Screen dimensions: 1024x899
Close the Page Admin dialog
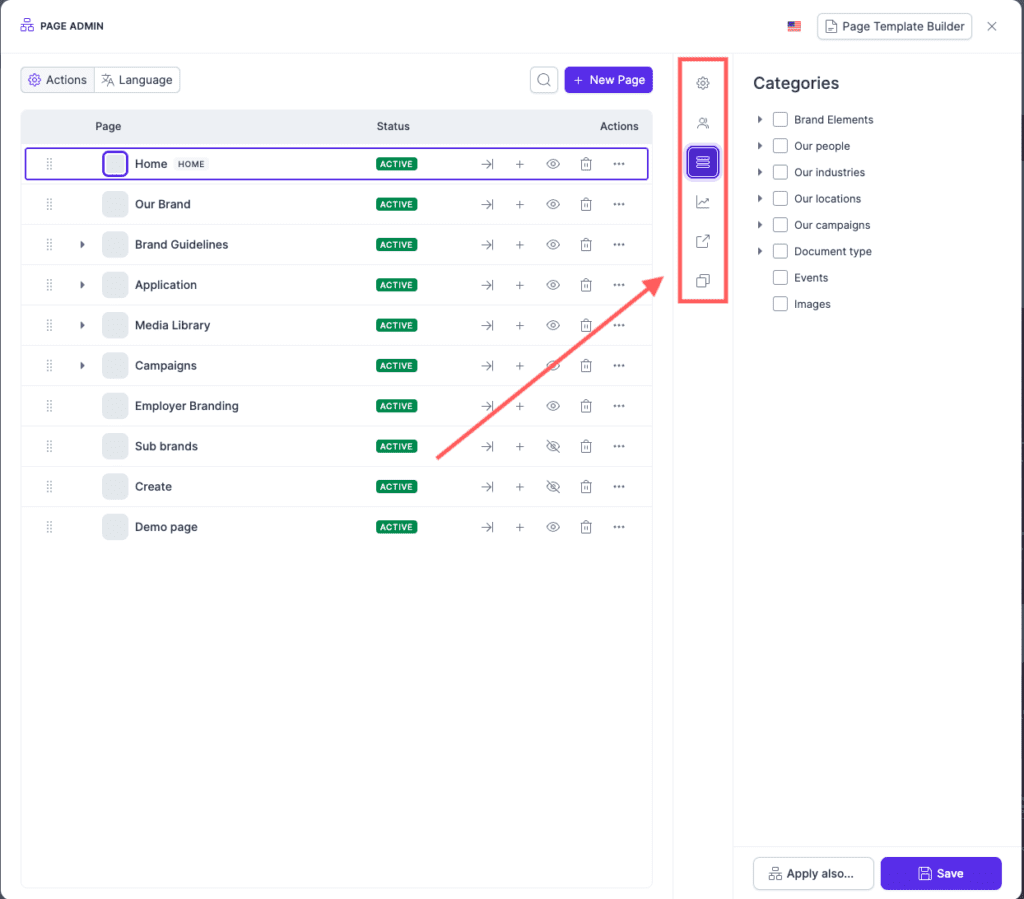pos(991,26)
